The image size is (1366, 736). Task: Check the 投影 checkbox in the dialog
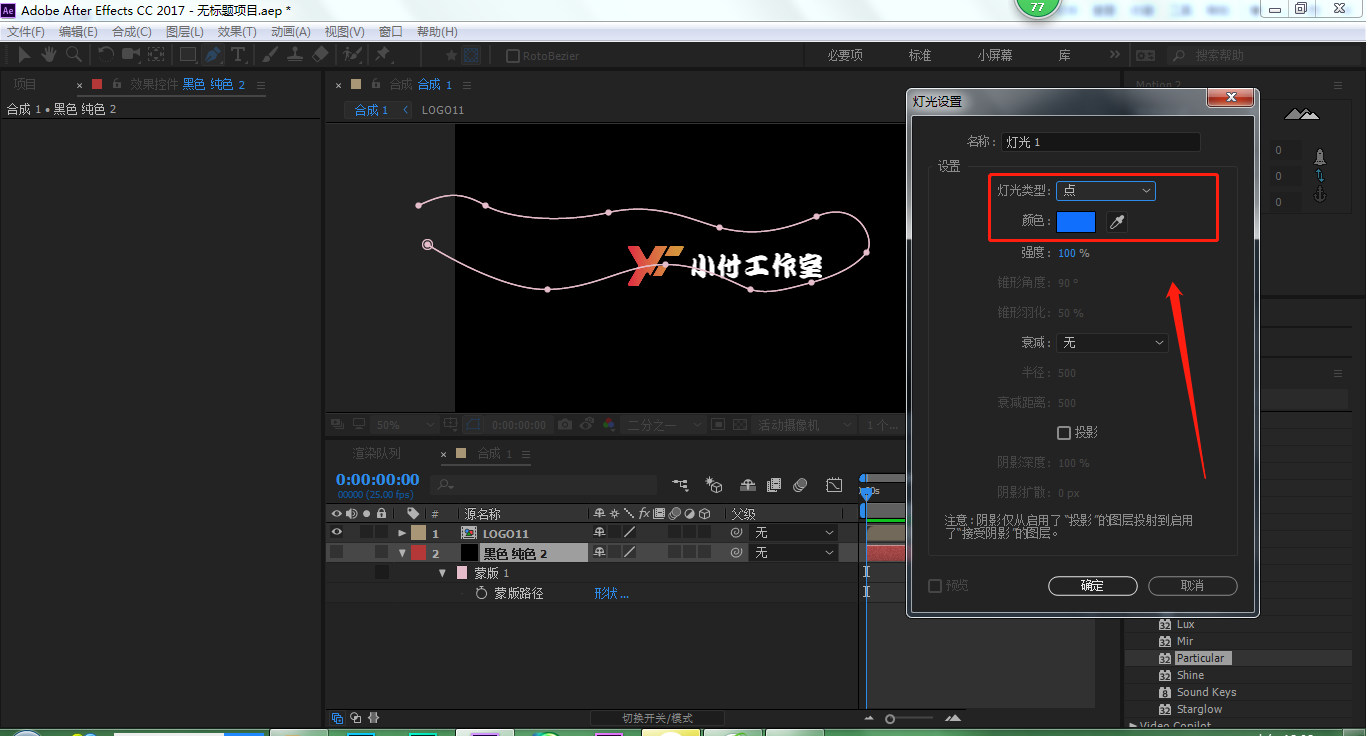pyautogui.click(x=1064, y=433)
